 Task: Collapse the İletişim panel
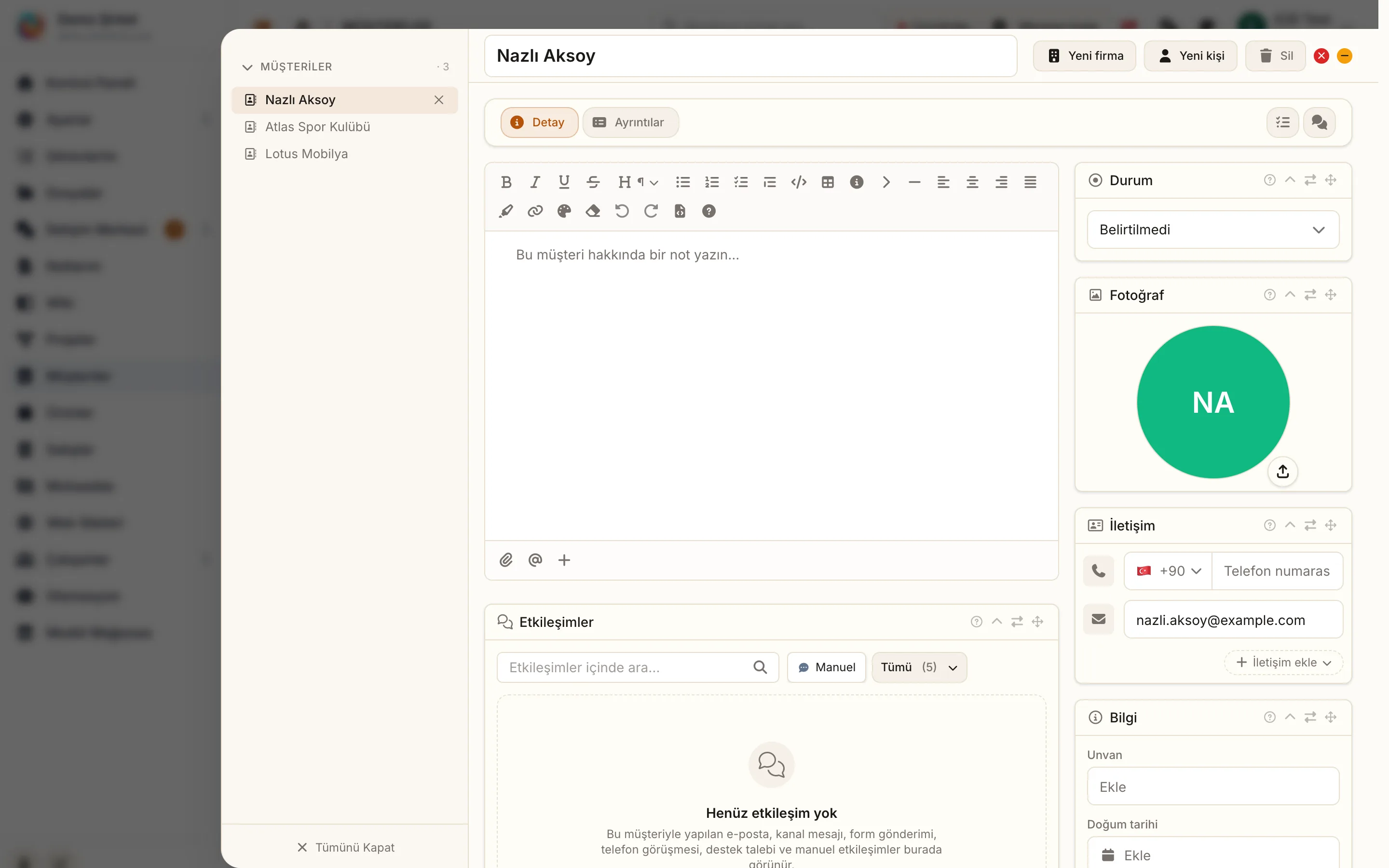click(x=1290, y=525)
